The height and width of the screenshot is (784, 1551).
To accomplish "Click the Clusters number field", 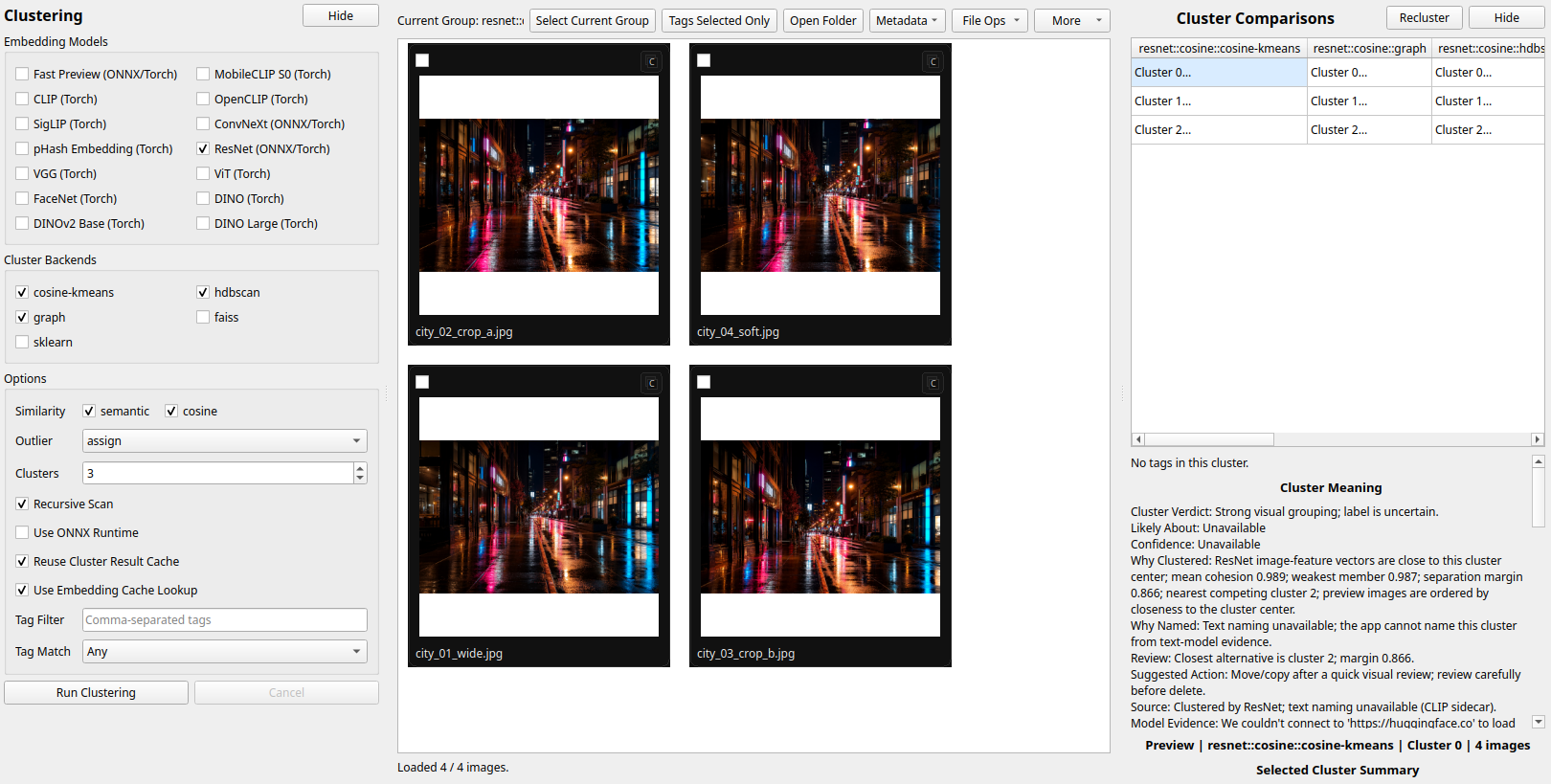I will coord(218,473).
